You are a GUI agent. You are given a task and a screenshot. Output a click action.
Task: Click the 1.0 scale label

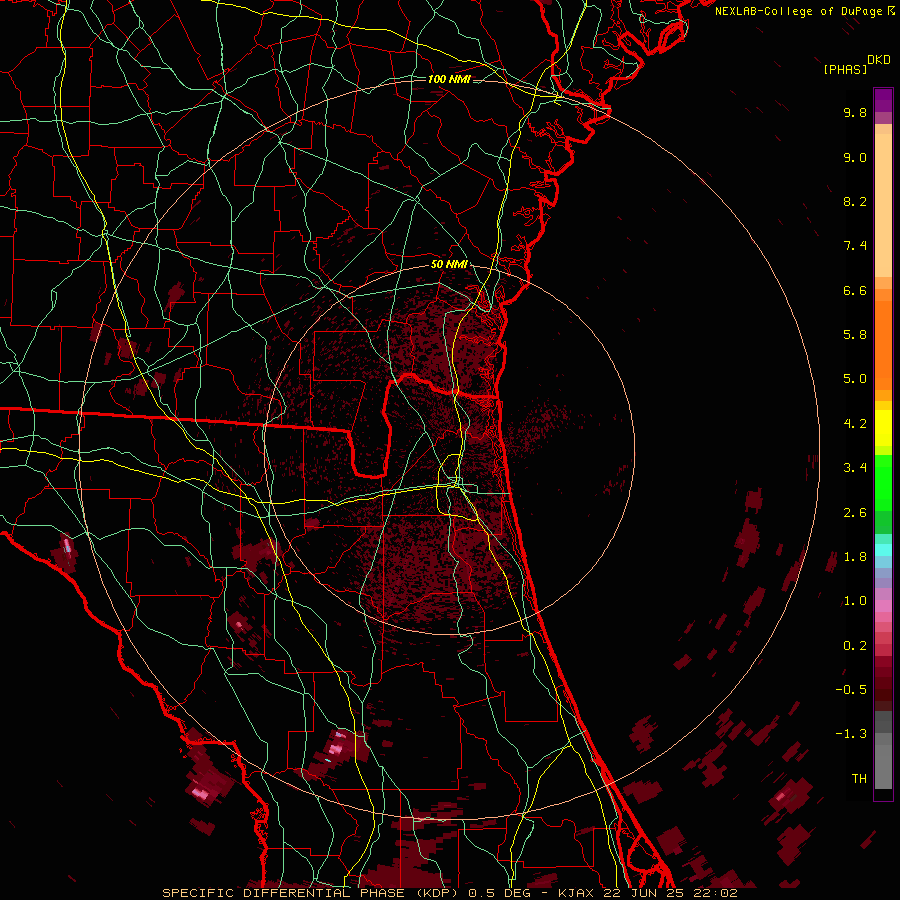[855, 601]
